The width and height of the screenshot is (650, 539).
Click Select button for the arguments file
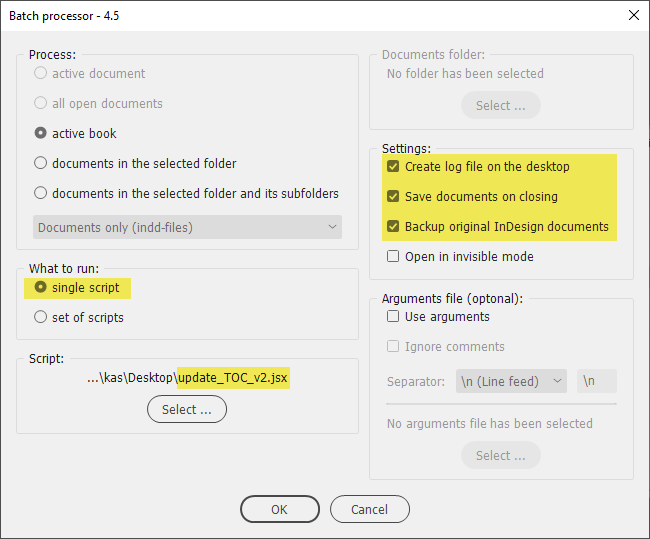tap(501, 455)
